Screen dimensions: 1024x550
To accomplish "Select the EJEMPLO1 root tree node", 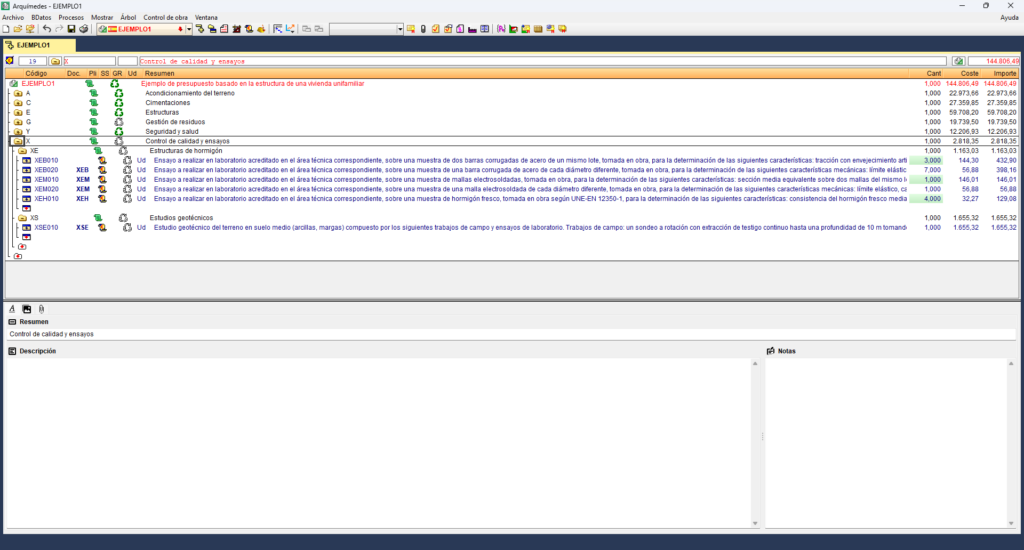I will [x=38, y=84].
